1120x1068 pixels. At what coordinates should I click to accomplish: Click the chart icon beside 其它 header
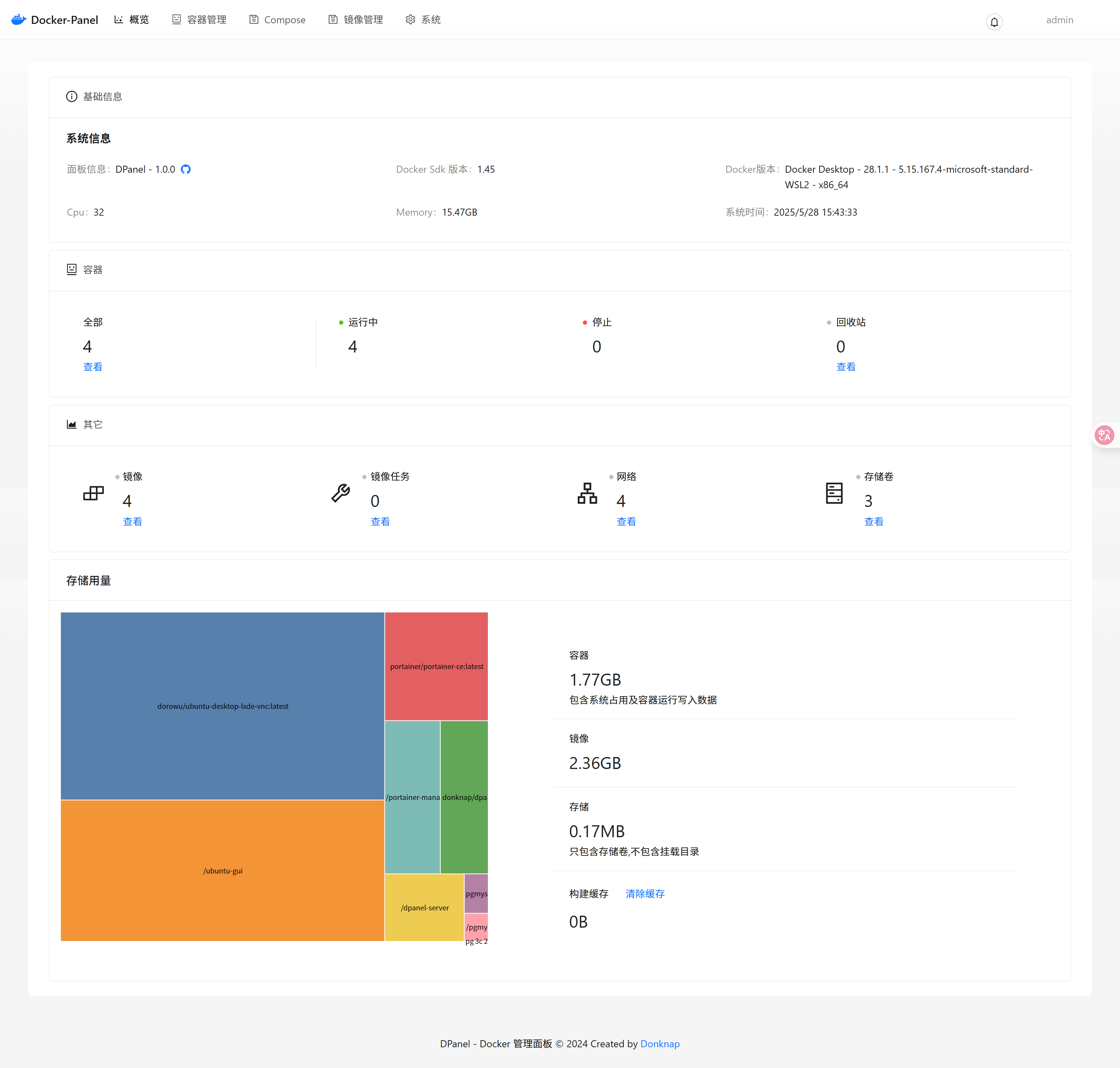point(72,424)
